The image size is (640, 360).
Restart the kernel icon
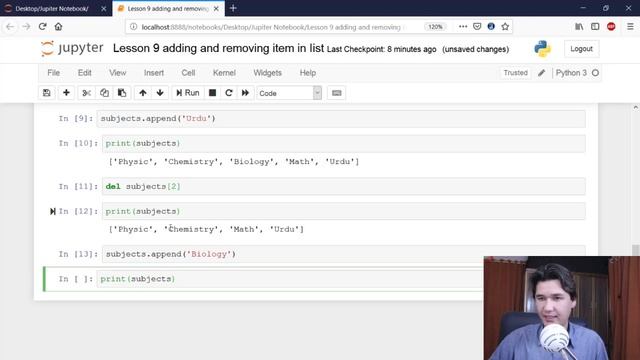point(229,93)
